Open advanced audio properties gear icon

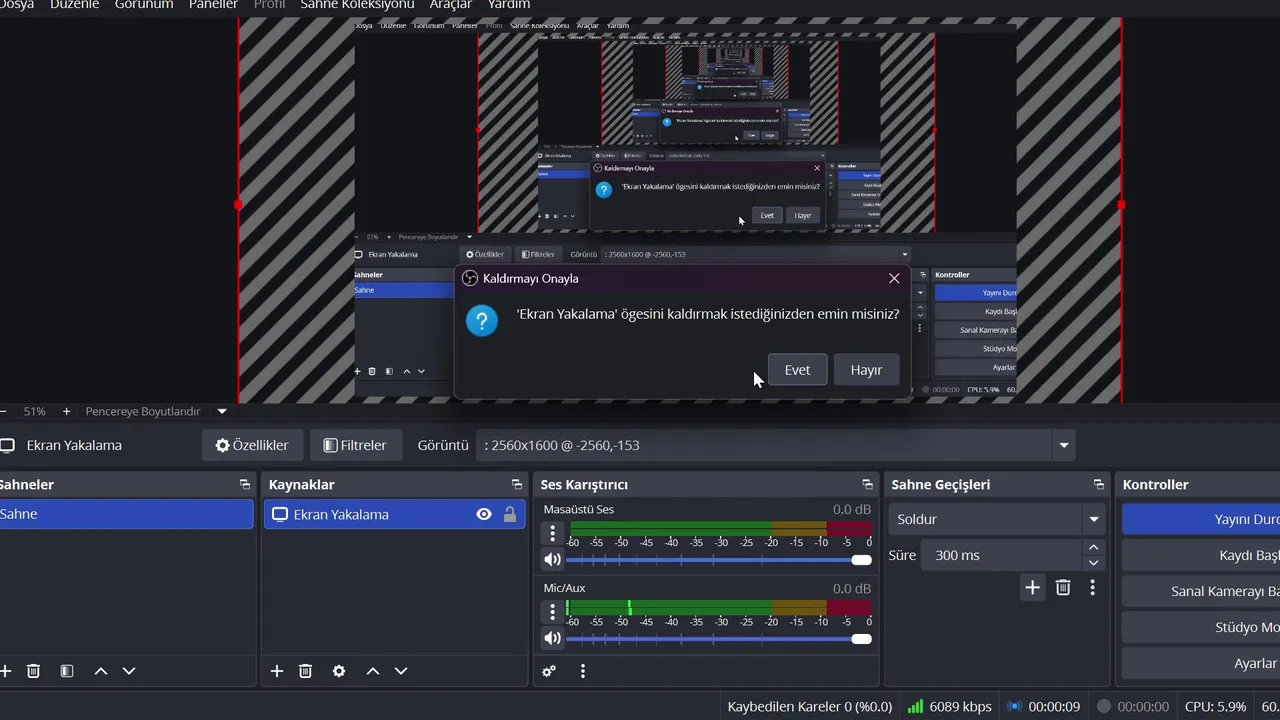[x=549, y=671]
